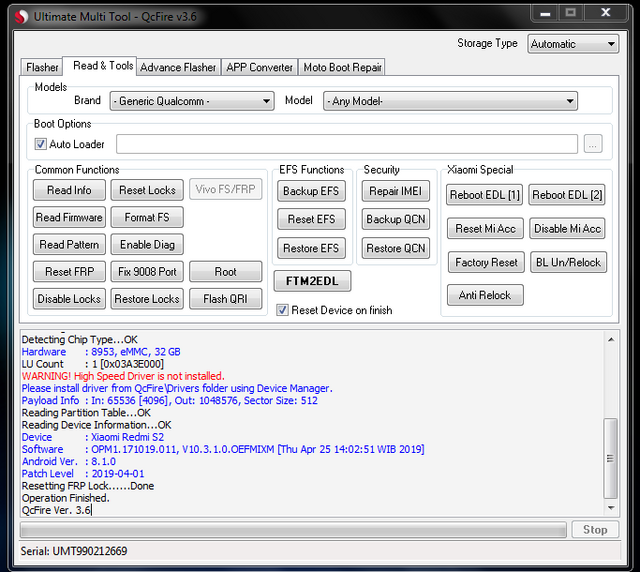The height and width of the screenshot is (572, 640).
Task: Click the Restore EFS button
Action: 311,248
